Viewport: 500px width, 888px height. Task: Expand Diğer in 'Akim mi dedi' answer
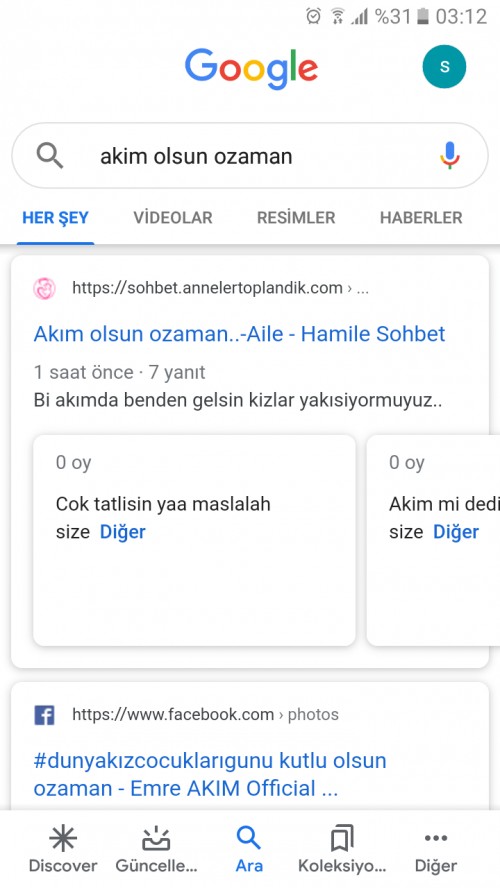[456, 532]
